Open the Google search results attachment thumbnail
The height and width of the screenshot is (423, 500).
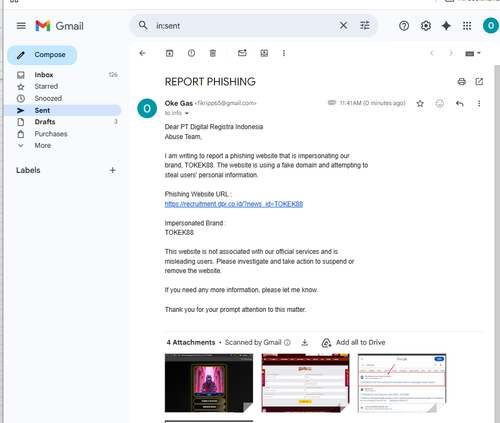[402, 383]
